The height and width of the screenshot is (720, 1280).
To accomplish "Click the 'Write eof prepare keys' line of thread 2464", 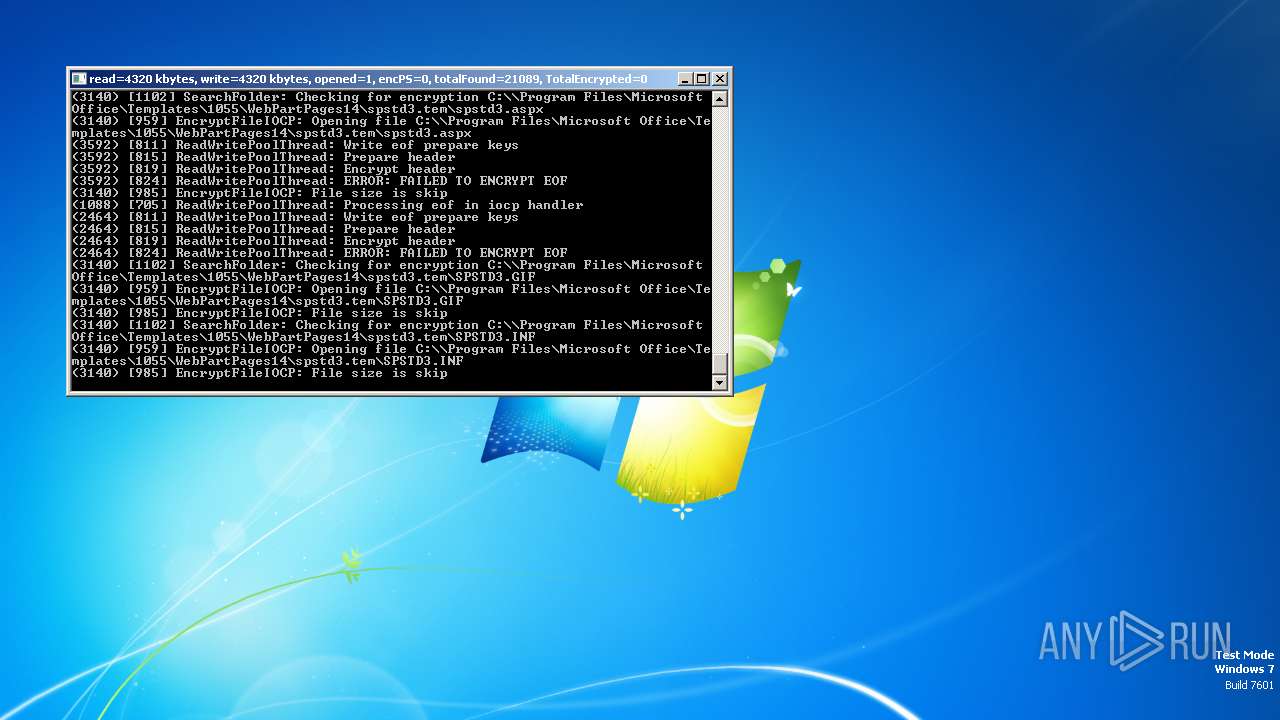I will [295, 217].
